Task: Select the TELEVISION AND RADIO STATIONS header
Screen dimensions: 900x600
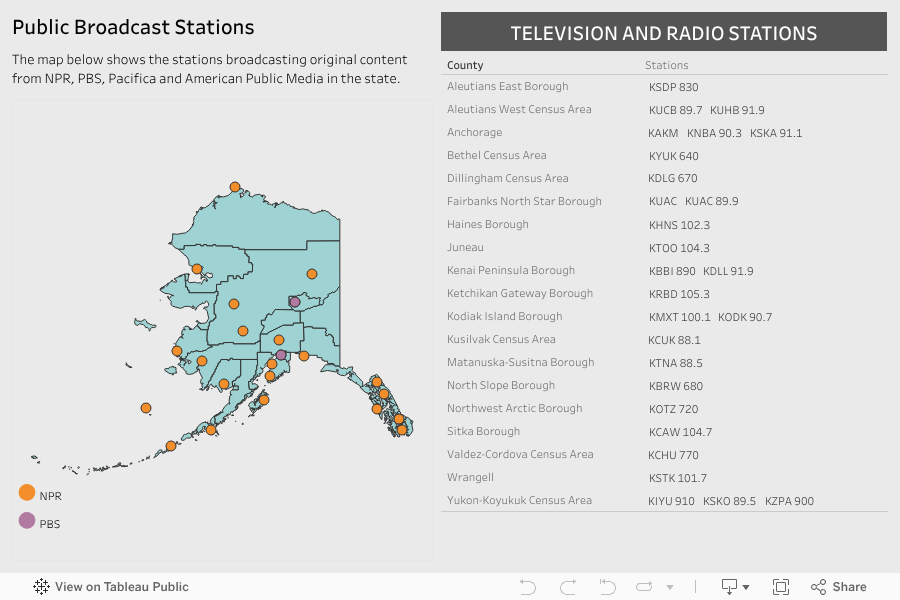Action: [x=664, y=33]
